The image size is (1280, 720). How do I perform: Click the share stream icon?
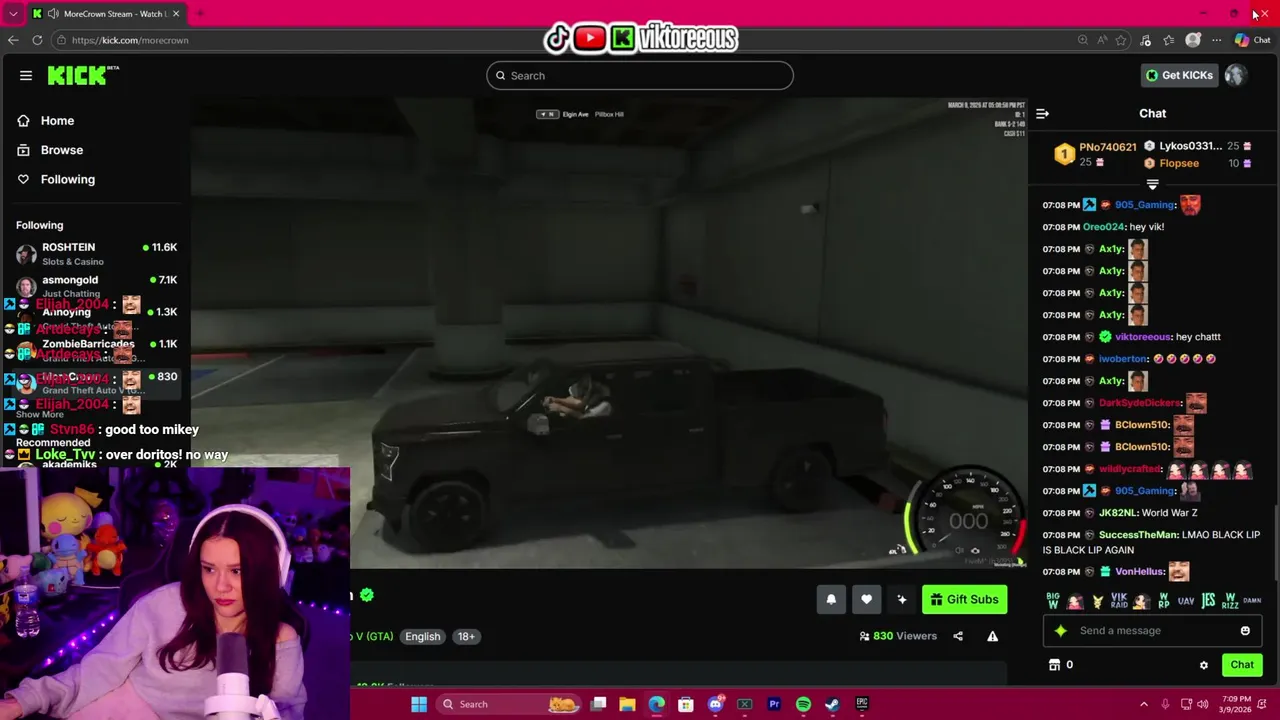click(x=958, y=636)
